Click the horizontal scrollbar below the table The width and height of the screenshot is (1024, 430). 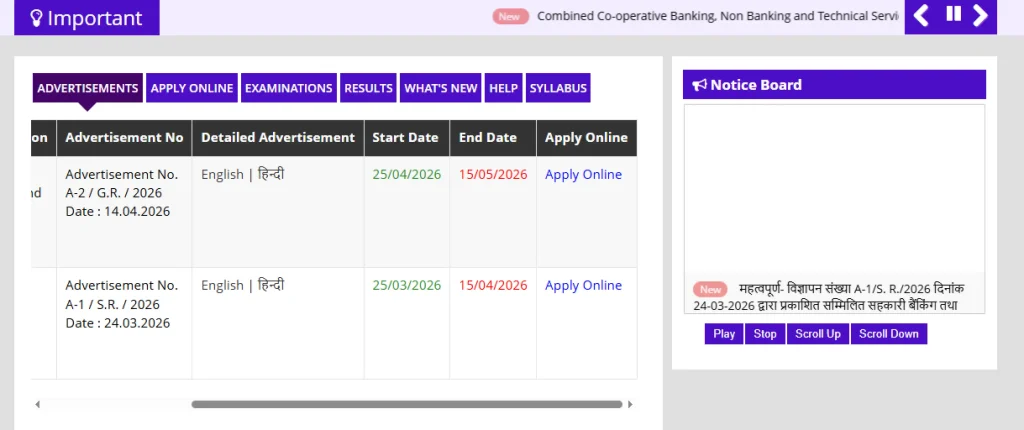tap(407, 405)
